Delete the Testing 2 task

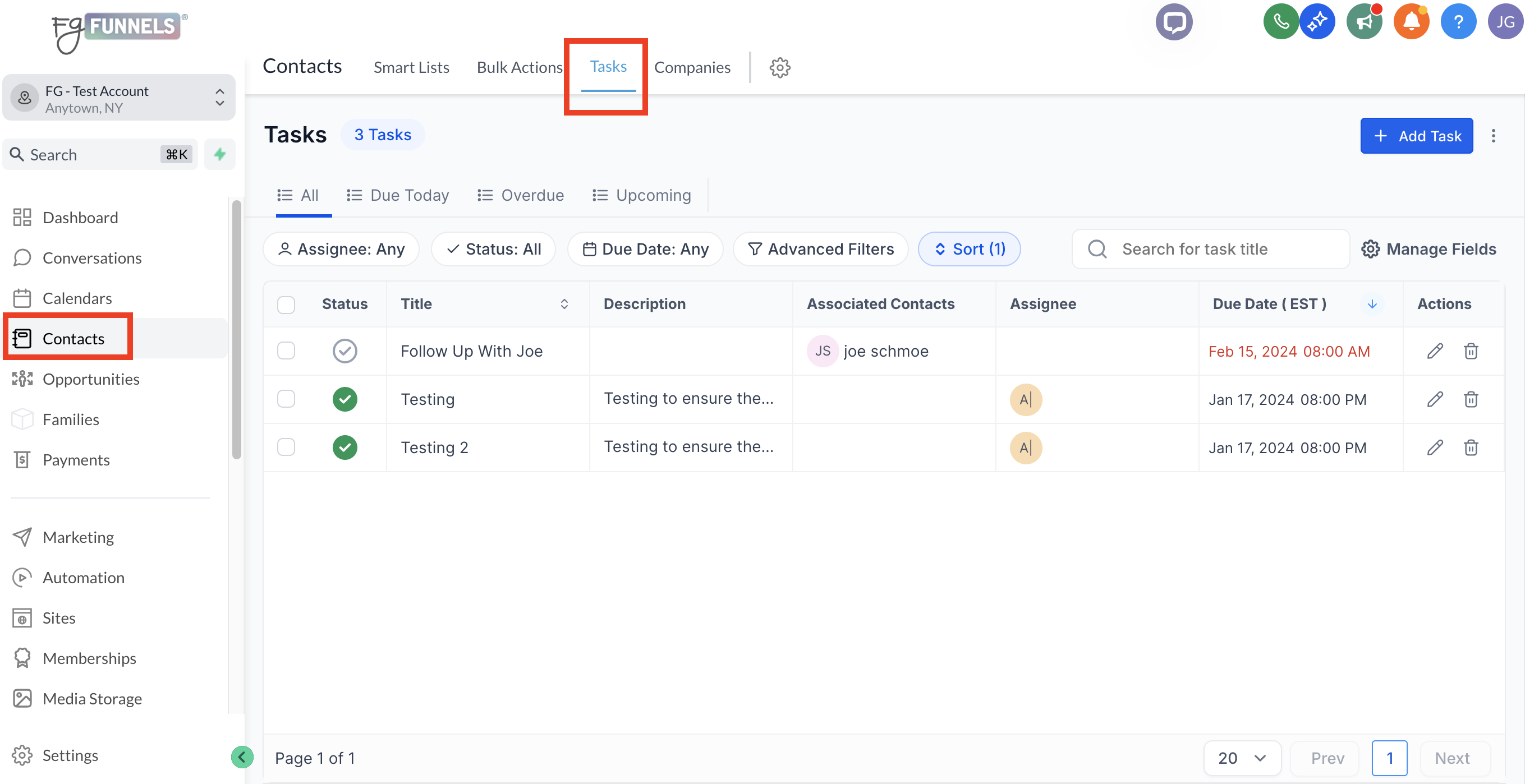click(1471, 448)
